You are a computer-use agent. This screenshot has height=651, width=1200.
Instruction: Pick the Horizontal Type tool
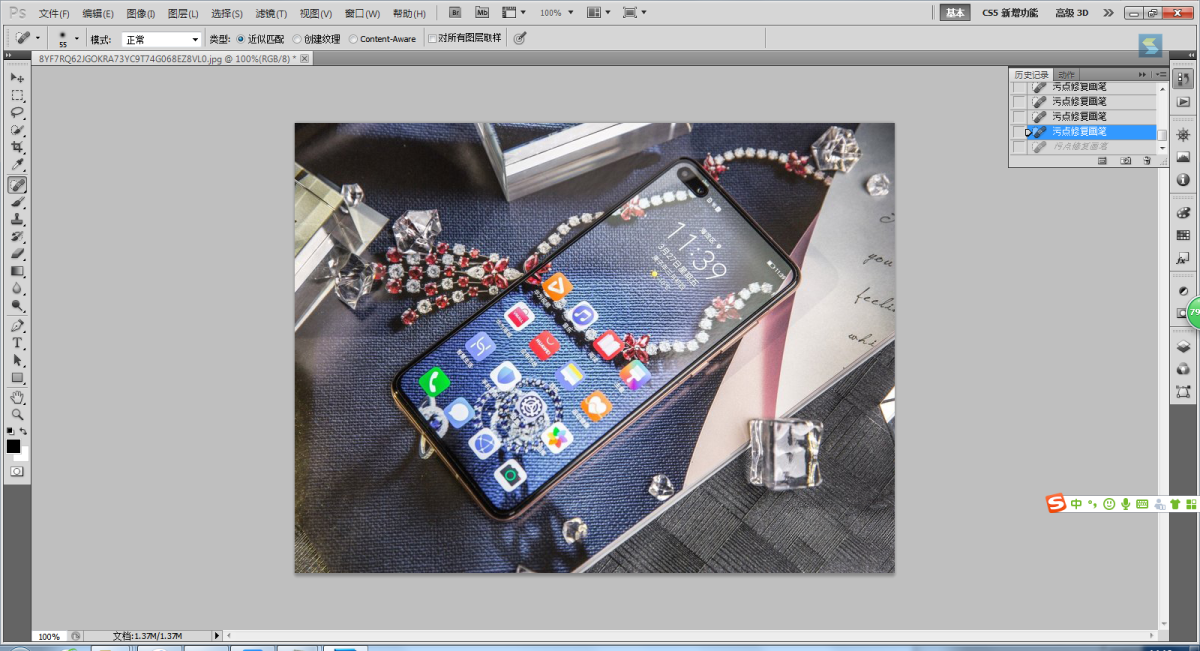[17, 343]
